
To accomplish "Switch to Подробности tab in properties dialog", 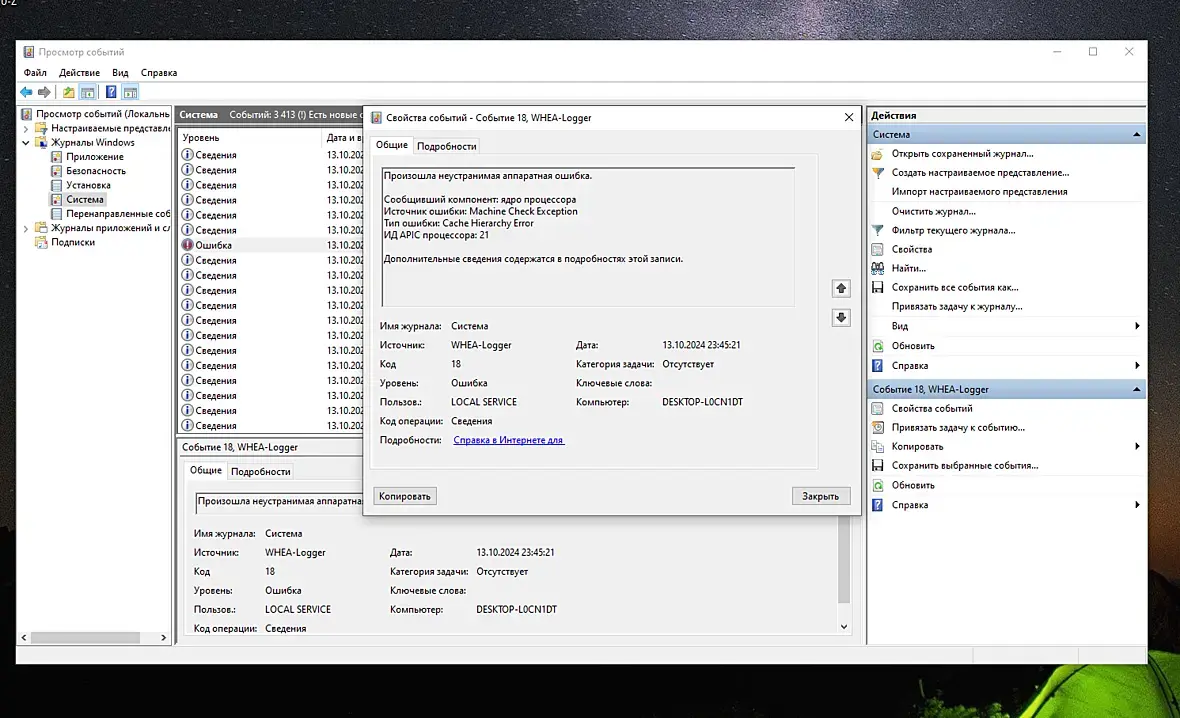I will tap(446, 146).
